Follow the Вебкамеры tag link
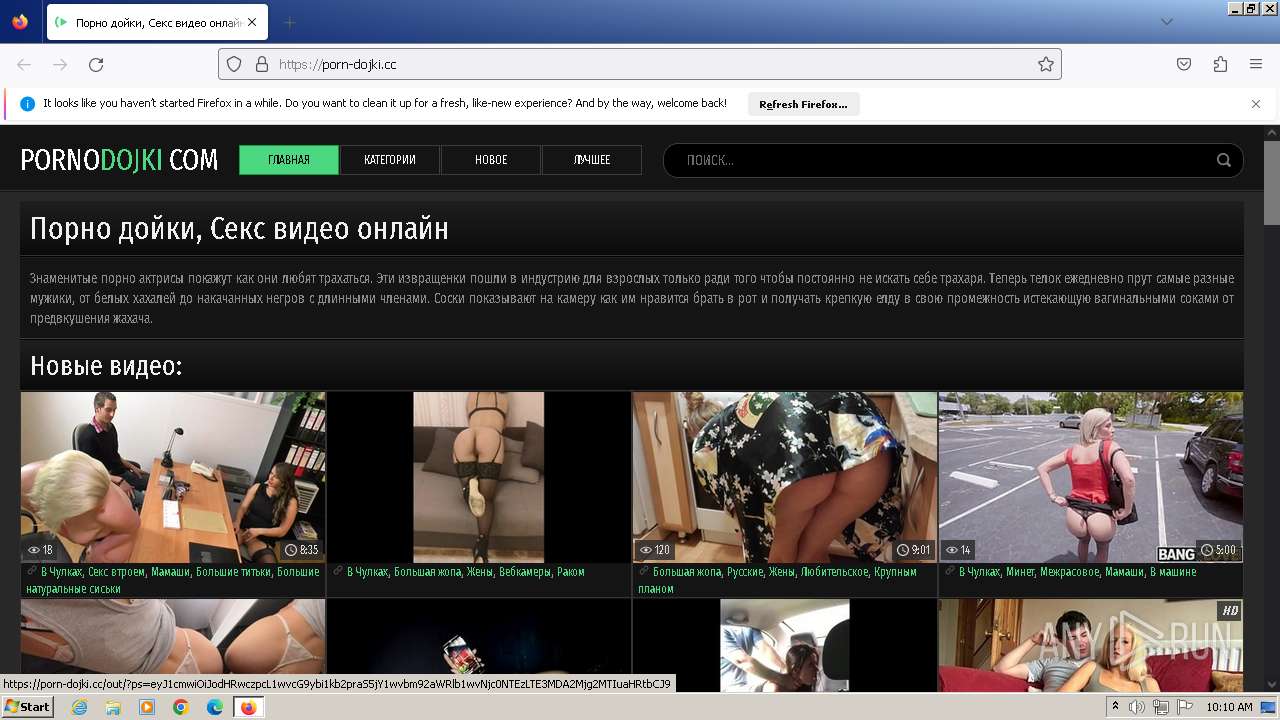The image size is (1280, 720). (x=524, y=572)
